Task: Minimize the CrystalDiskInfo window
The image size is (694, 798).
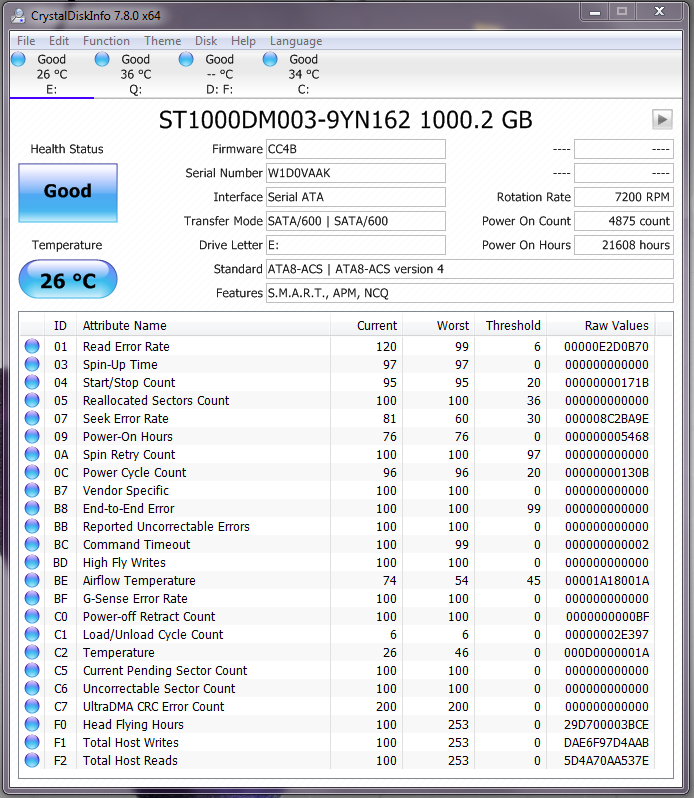Action: pyautogui.click(x=595, y=12)
